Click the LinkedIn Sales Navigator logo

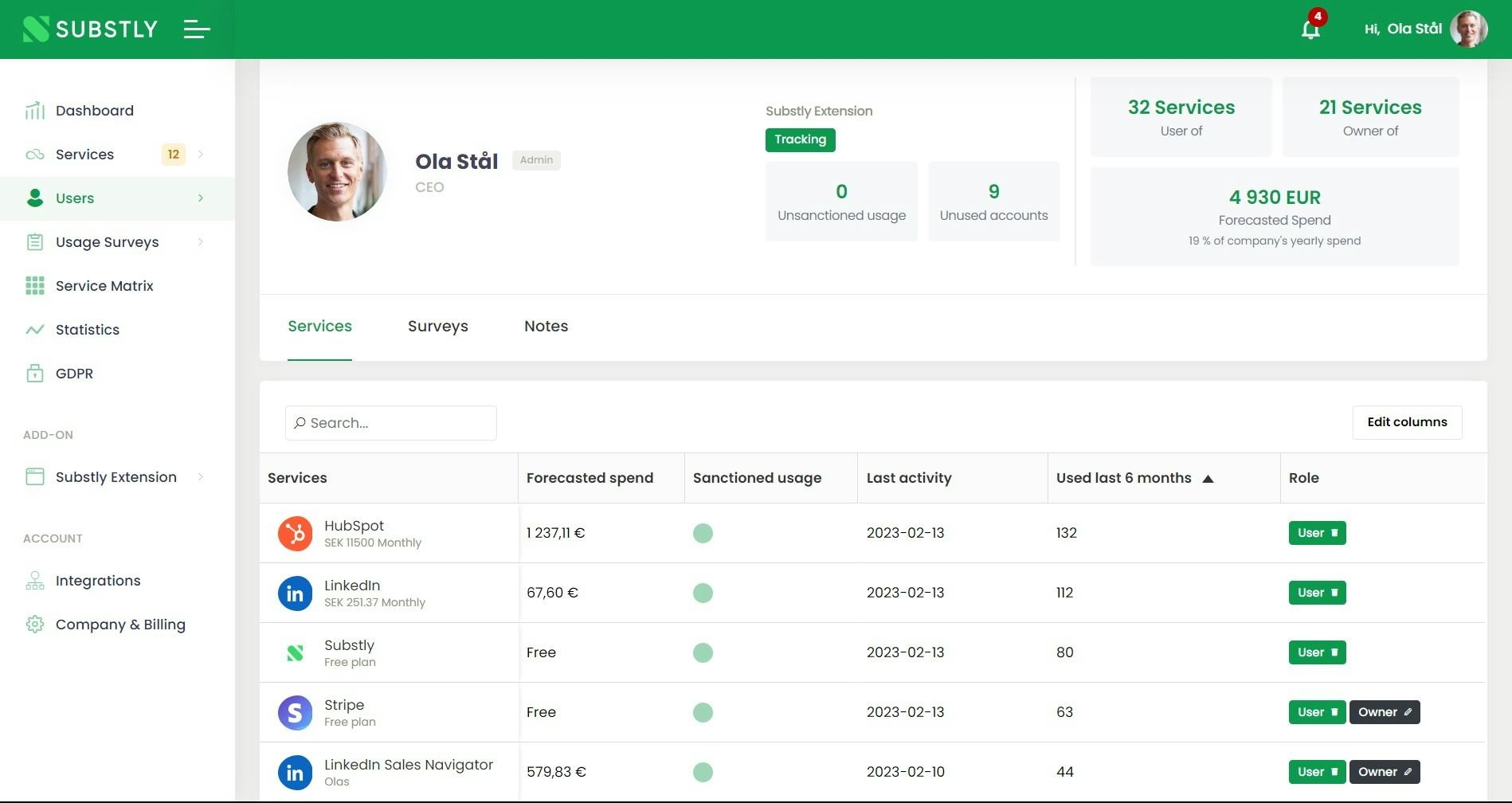[x=295, y=772]
